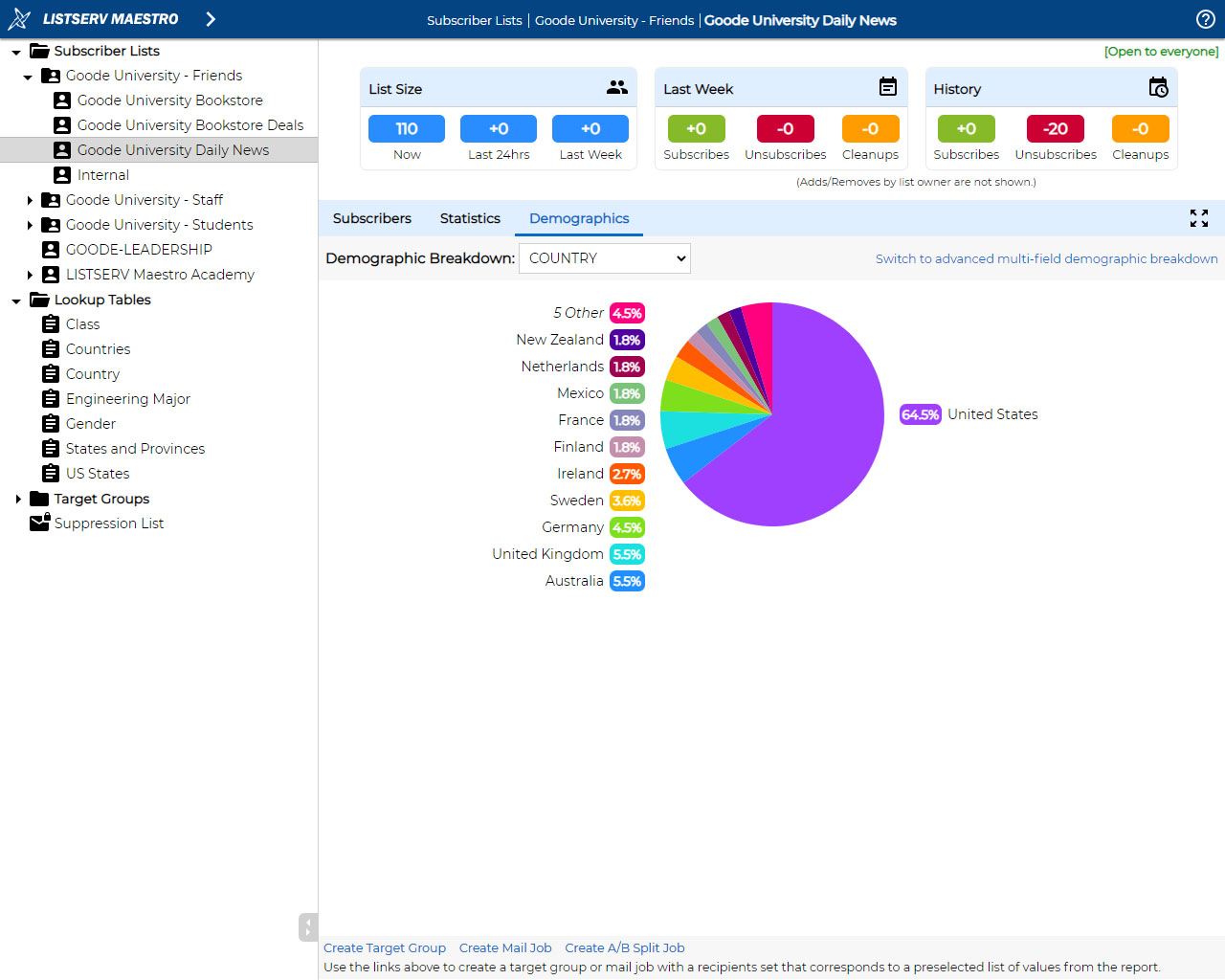Click the Bookstore Deals list icon
Viewport: 1225px width, 980px height.
click(62, 125)
